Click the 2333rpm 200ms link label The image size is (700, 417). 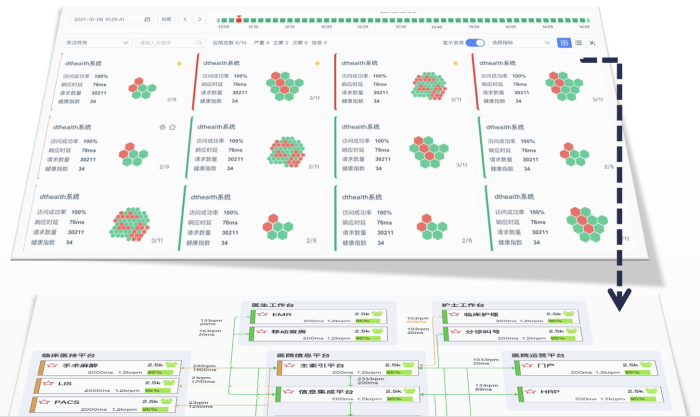[x=370, y=380]
